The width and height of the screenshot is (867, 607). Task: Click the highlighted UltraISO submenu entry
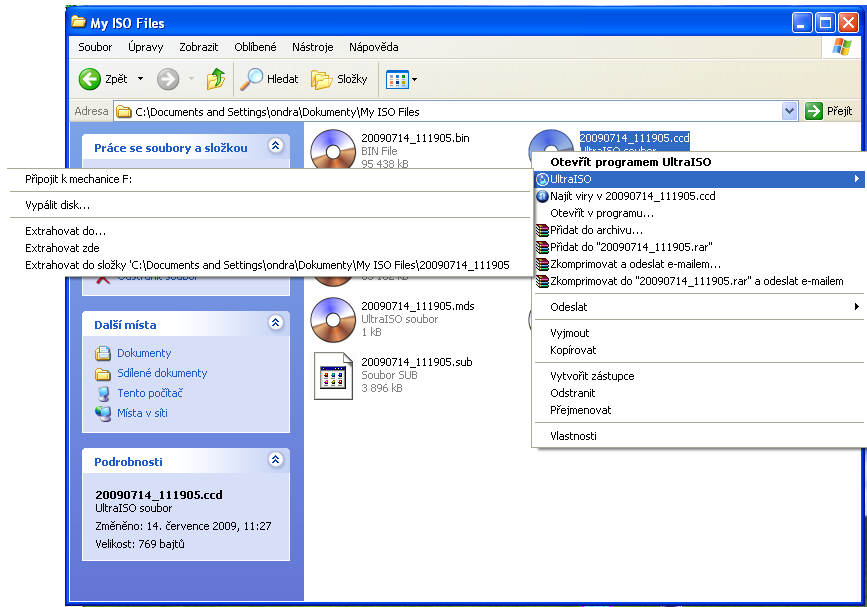[699, 179]
